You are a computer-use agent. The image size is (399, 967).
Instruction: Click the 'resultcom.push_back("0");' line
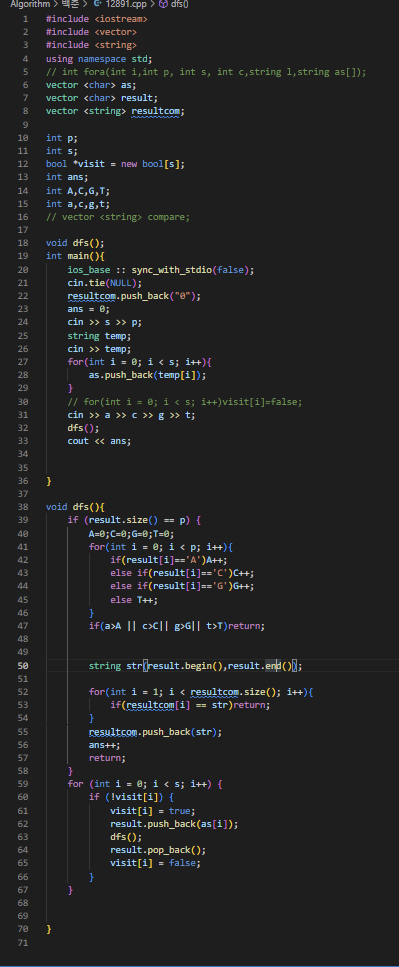point(134,296)
